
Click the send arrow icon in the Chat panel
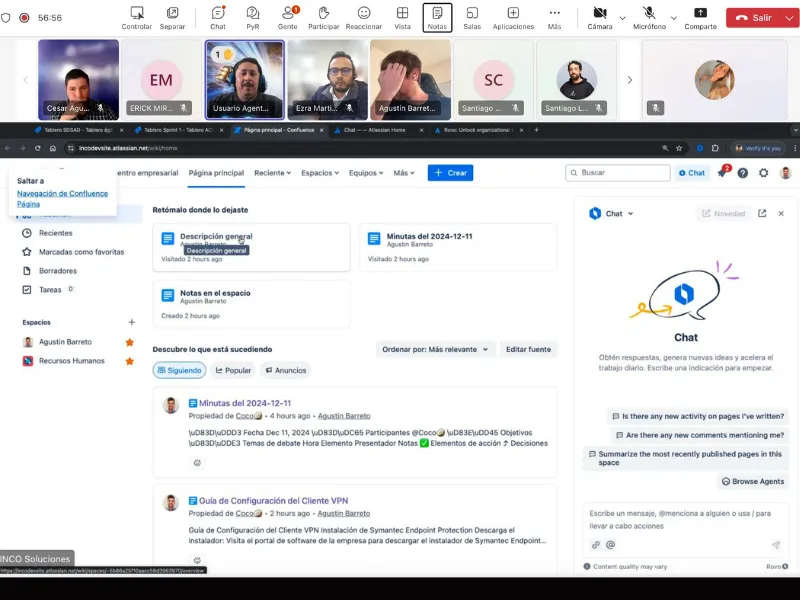pos(775,544)
